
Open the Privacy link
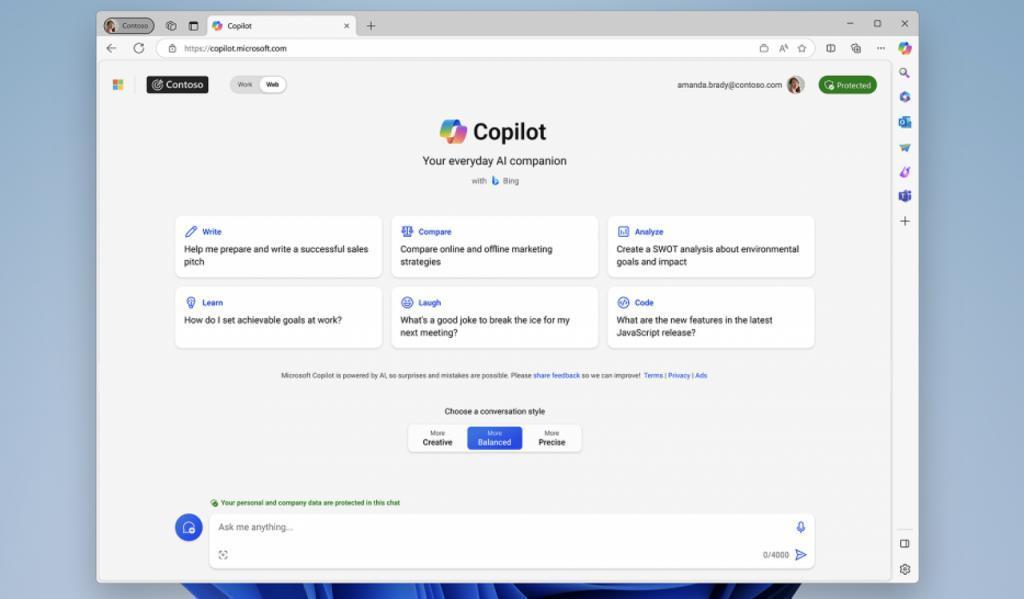(679, 376)
